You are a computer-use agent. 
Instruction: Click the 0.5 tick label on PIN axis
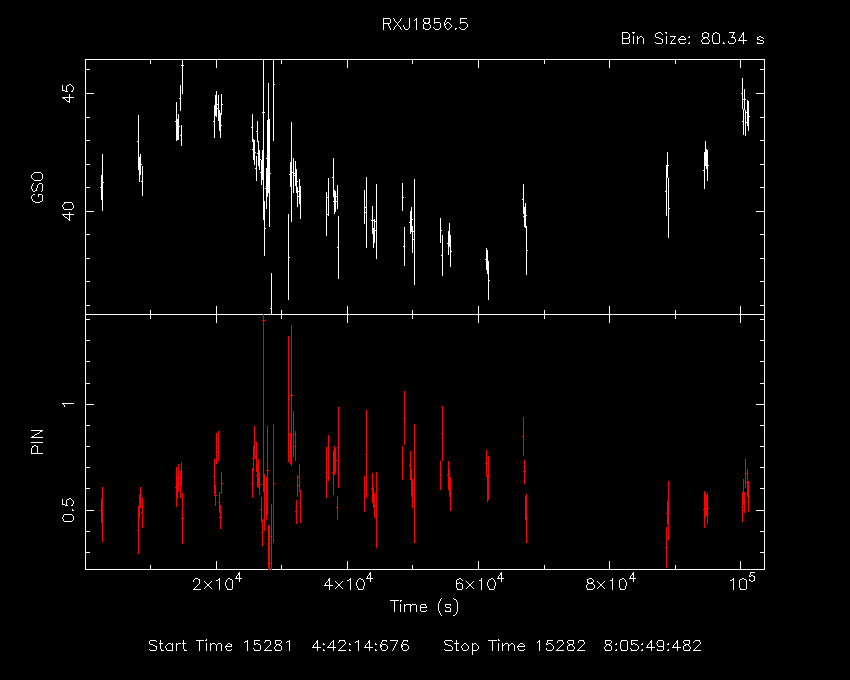click(x=69, y=510)
